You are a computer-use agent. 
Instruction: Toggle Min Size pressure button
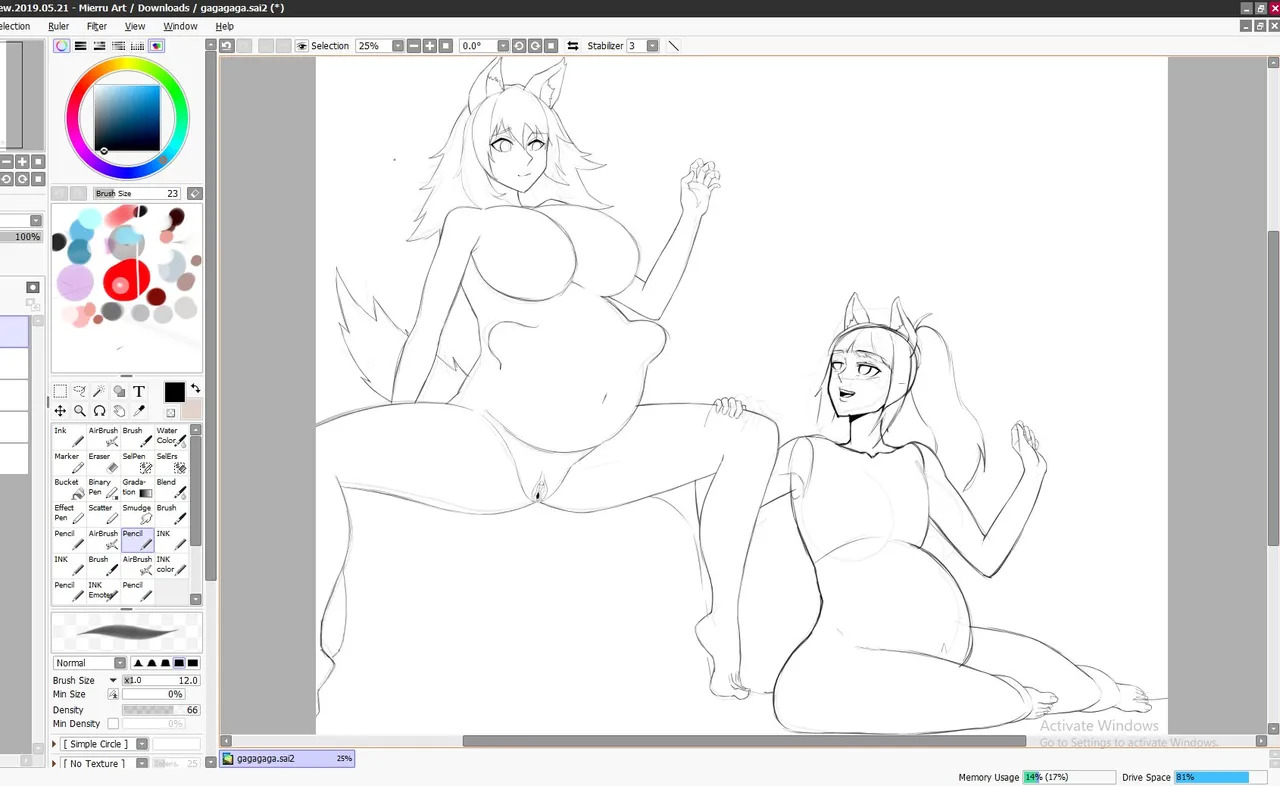113,694
